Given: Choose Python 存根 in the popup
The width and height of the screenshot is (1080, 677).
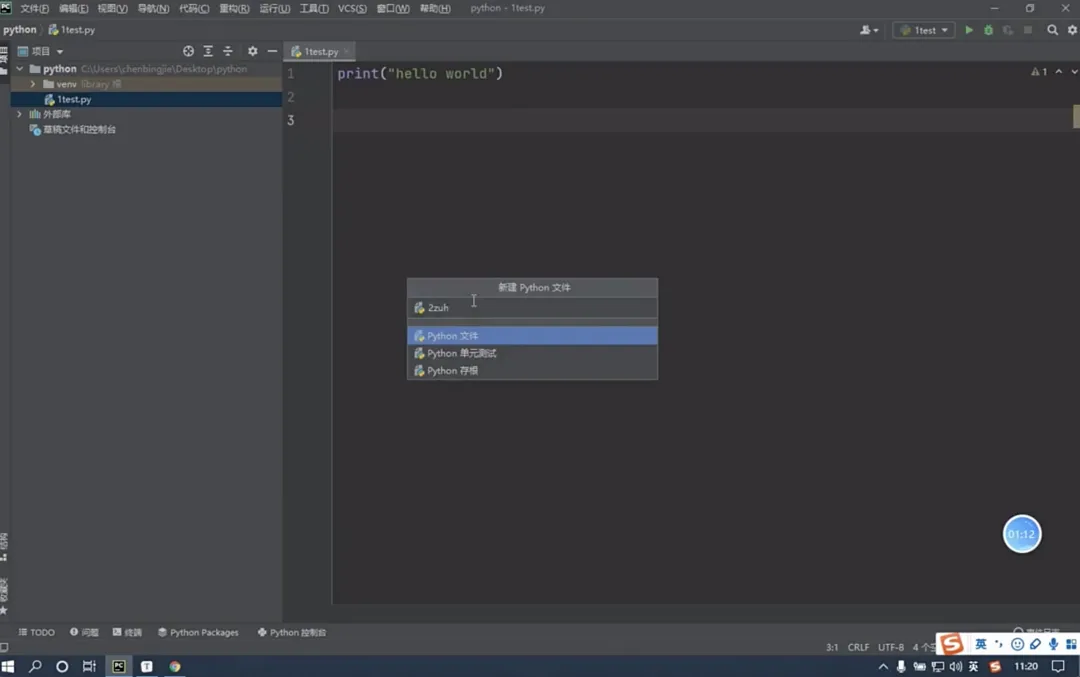Looking at the screenshot, I should pos(532,371).
